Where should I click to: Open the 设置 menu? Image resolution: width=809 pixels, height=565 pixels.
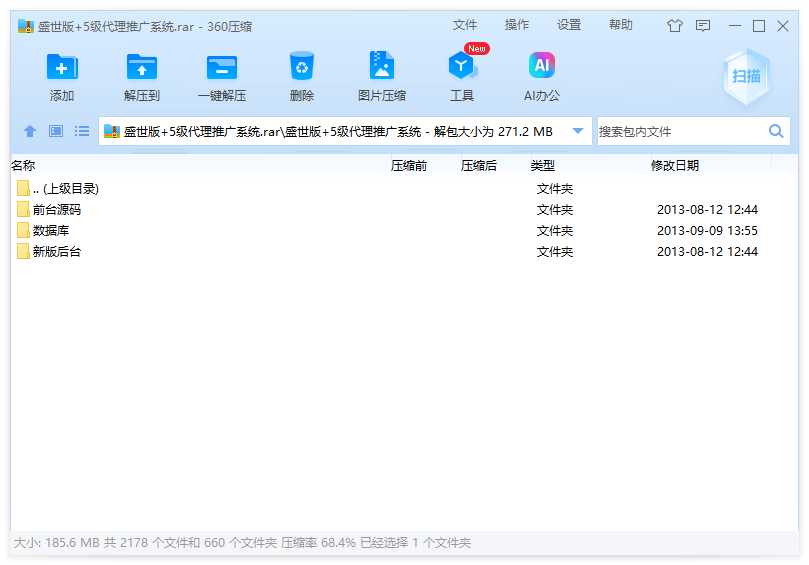(x=569, y=25)
